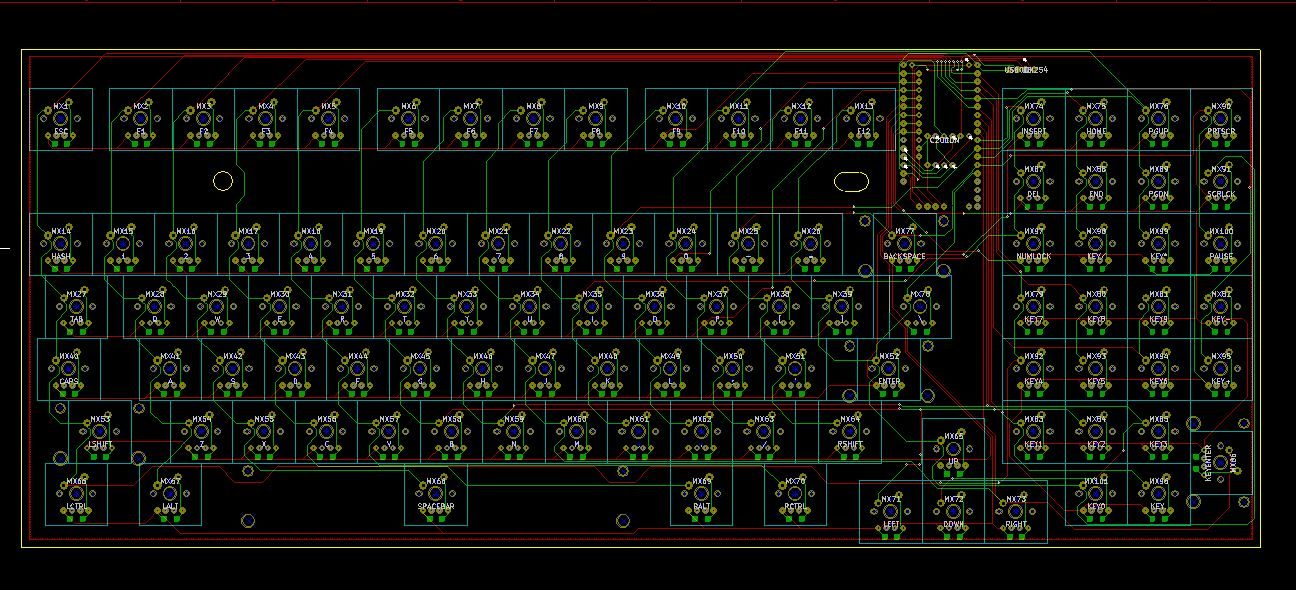The width and height of the screenshot is (1296, 590).
Task: Select the KEYENTER footprint MX86
Action: point(1221,463)
